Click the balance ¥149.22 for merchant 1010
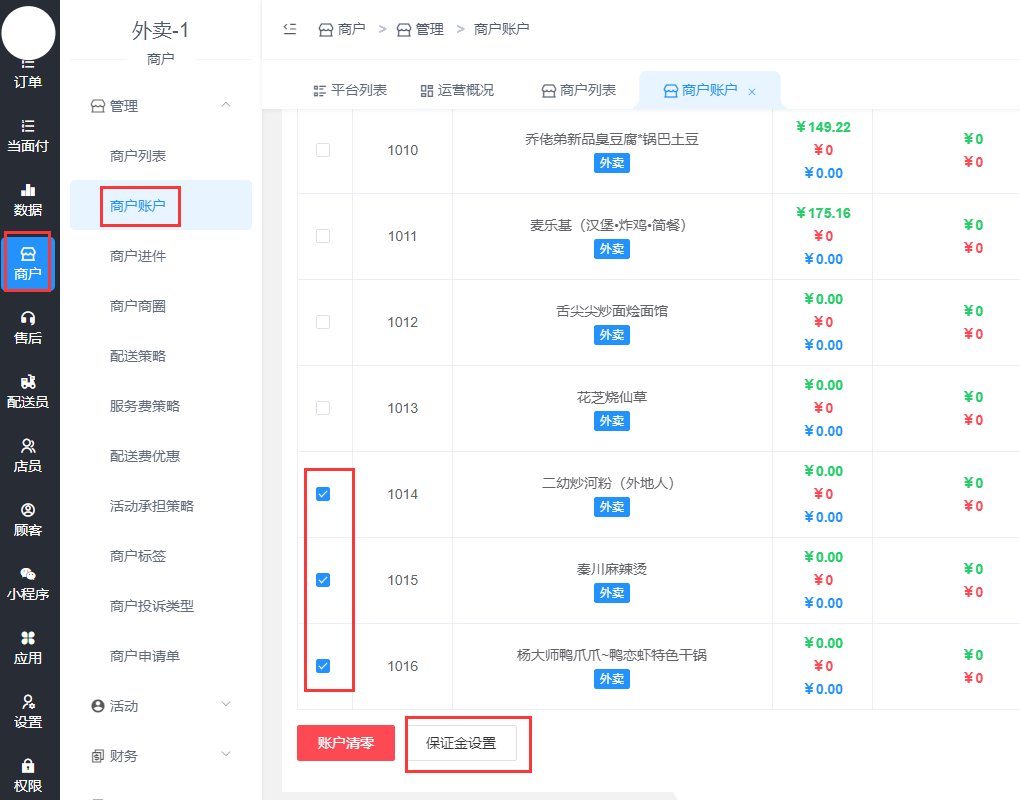This screenshot has width=1020, height=800. click(824, 127)
